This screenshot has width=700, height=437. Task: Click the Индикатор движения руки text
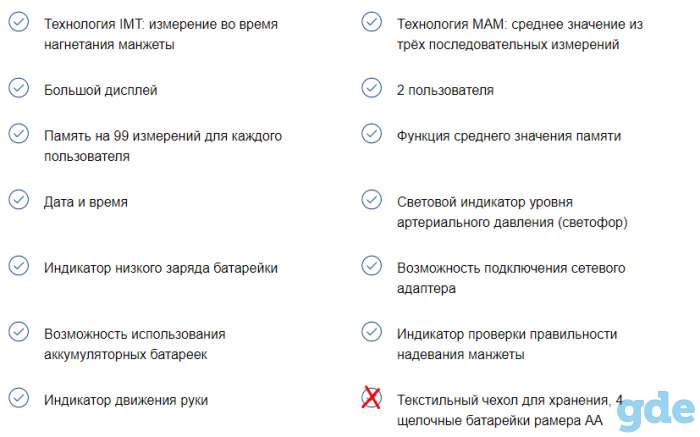tap(126, 400)
